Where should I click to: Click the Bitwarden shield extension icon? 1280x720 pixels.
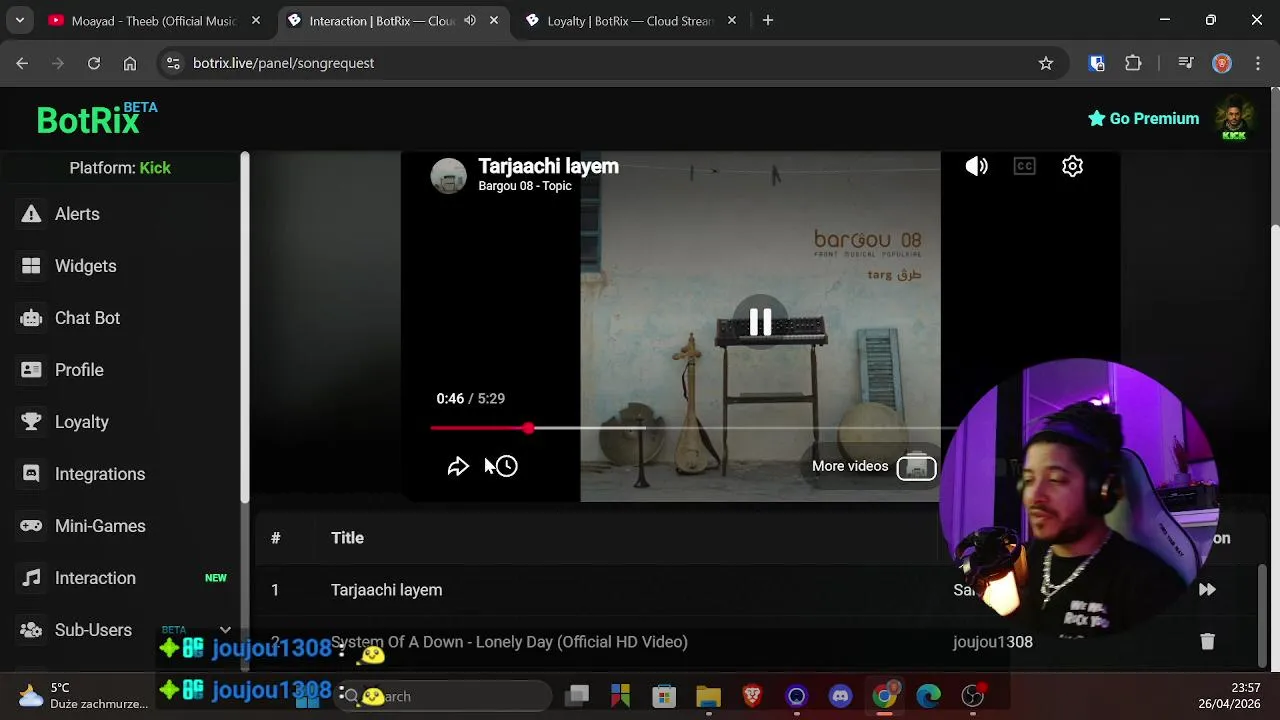click(x=1097, y=63)
